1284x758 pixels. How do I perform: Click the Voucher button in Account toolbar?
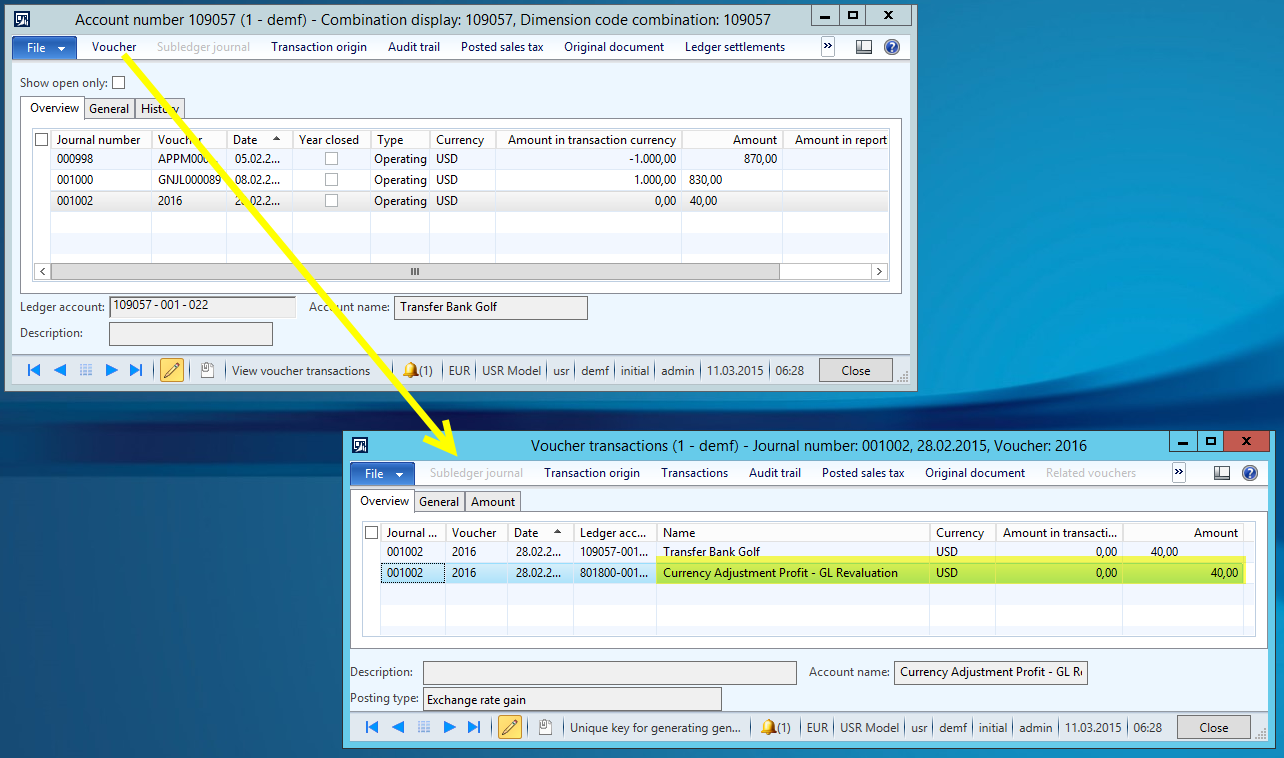[114, 47]
